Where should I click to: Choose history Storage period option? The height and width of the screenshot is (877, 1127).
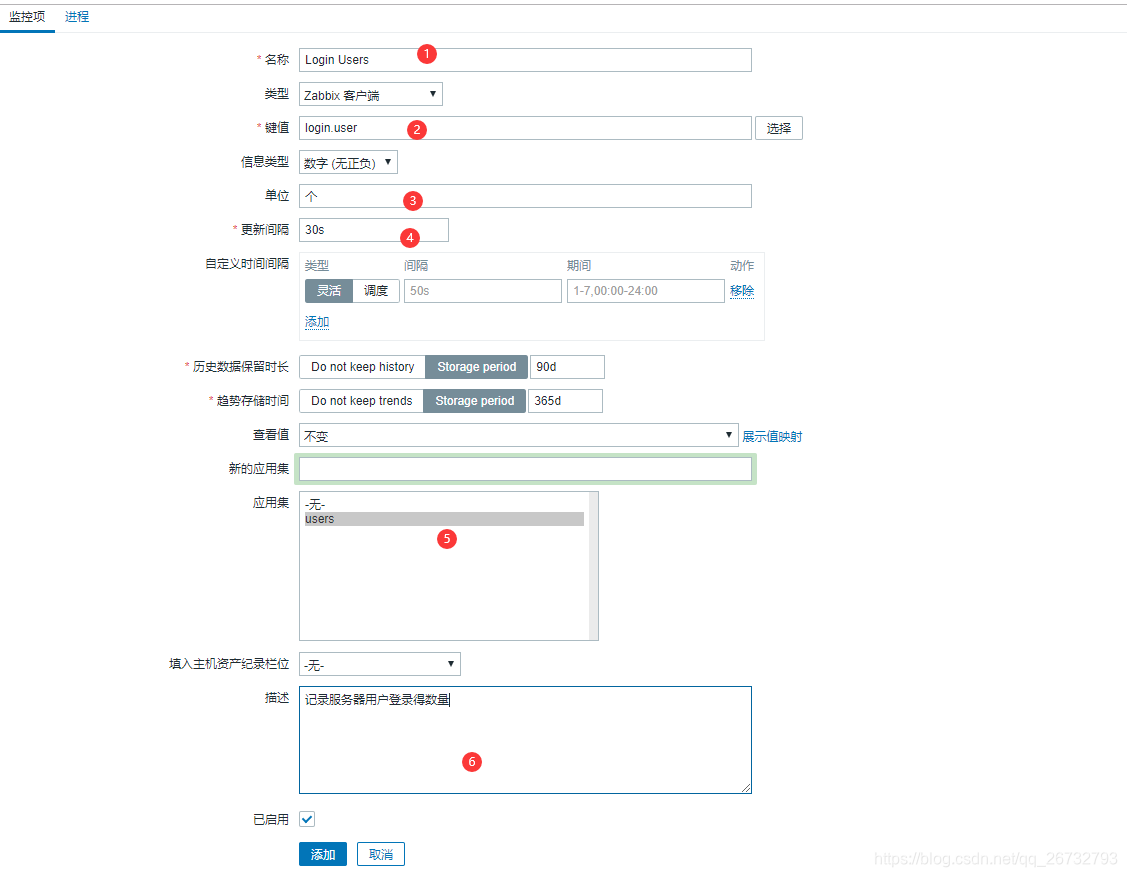pos(477,367)
